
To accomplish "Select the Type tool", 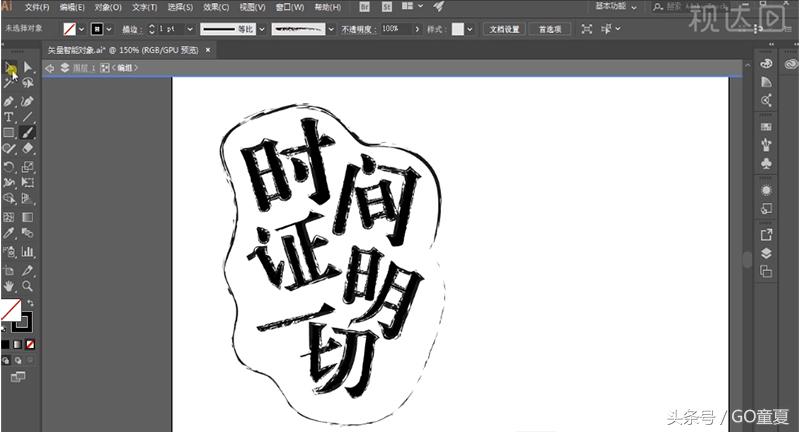I will pyautogui.click(x=9, y=117).
